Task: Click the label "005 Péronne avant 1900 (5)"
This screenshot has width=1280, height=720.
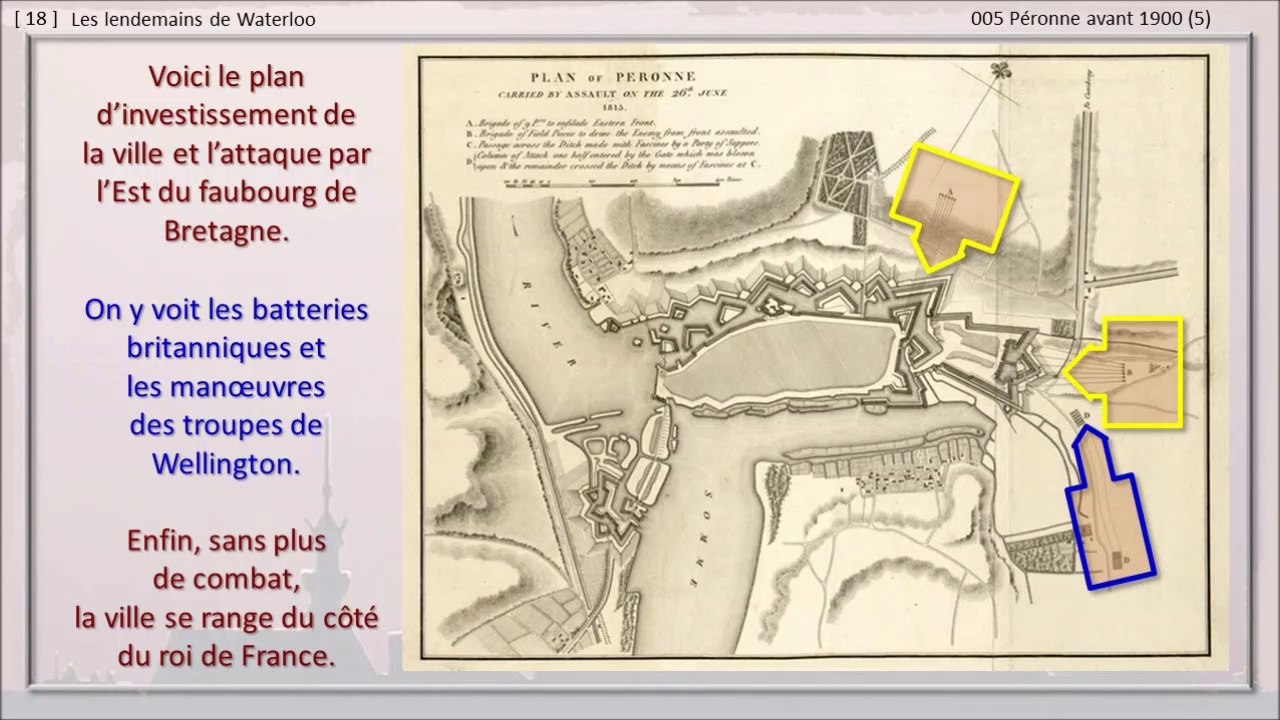Action: tap(1091, 19)
